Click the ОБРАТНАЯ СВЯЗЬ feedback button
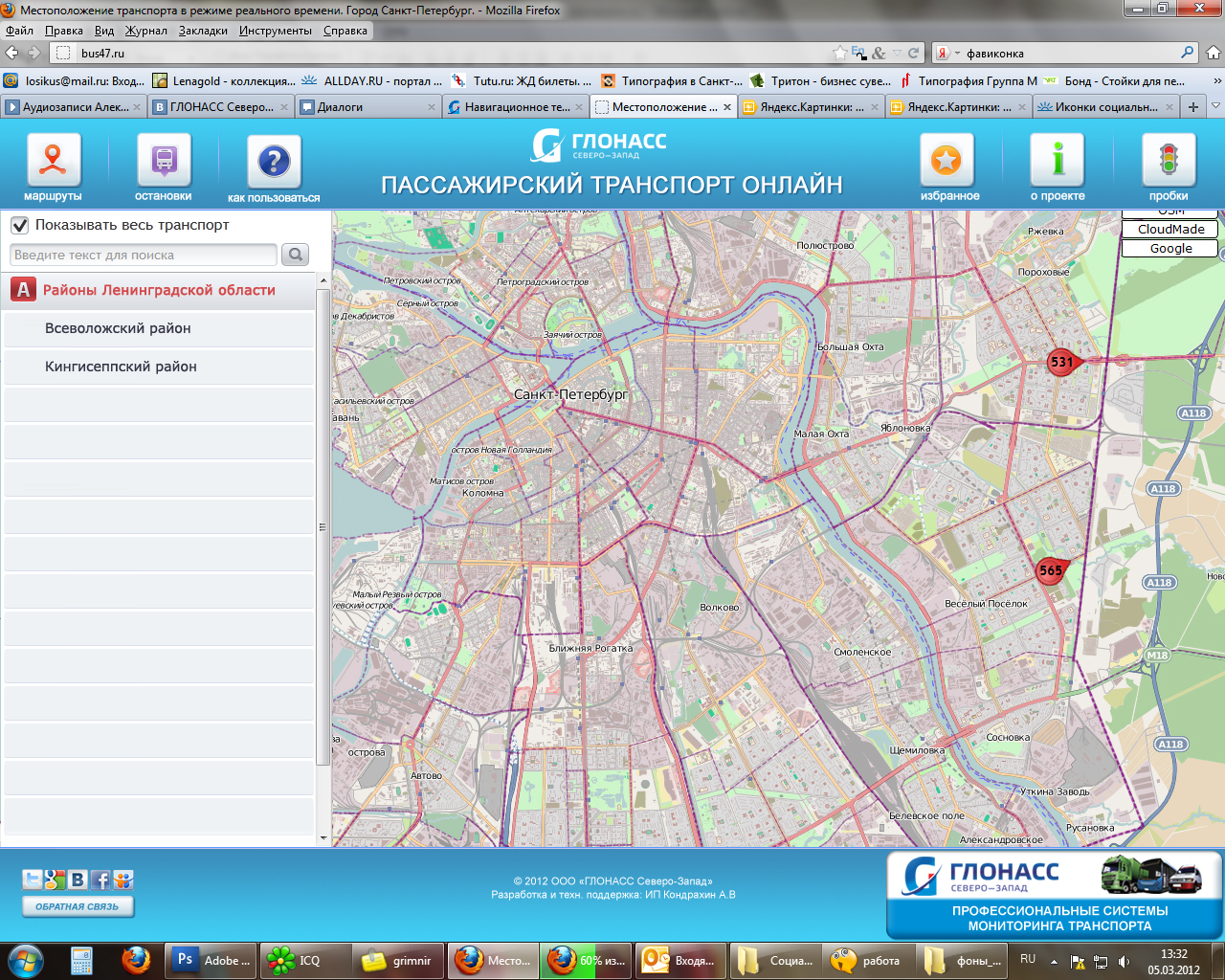 78,906
